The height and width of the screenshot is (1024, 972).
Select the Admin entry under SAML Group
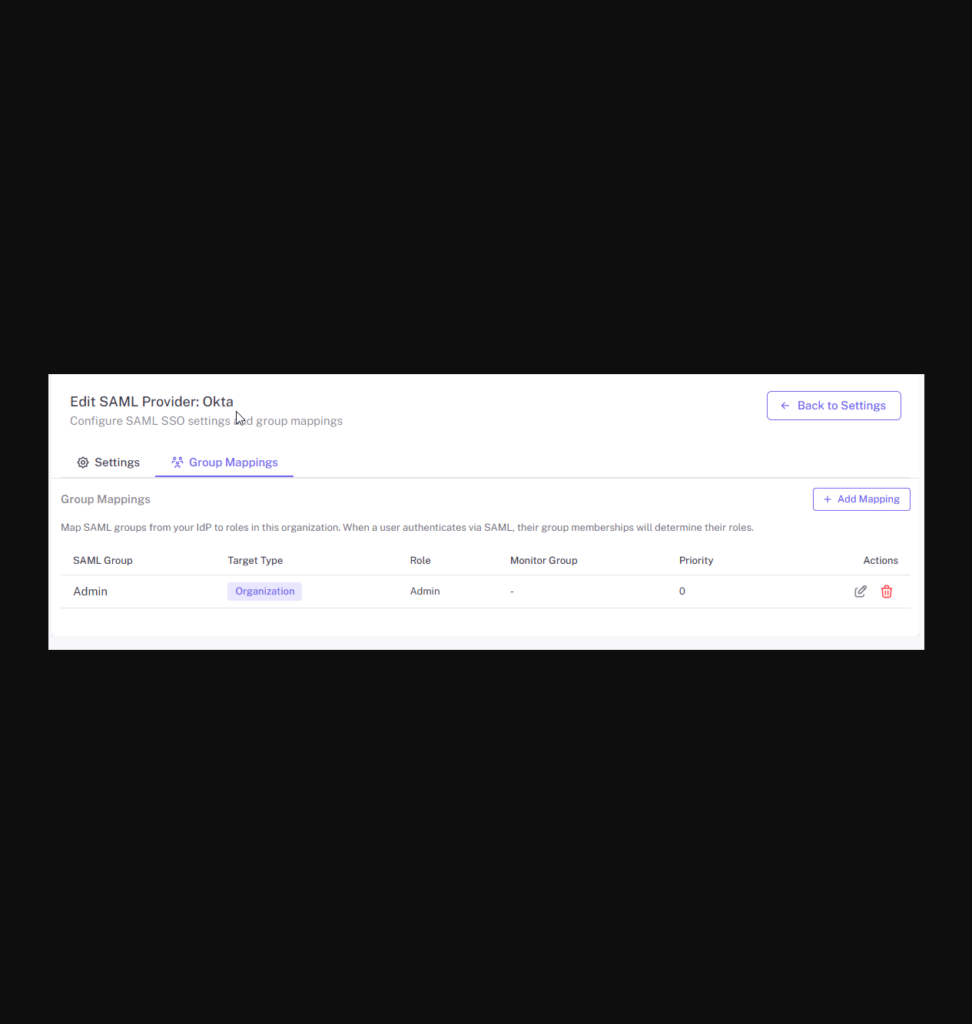click(89, 591)
